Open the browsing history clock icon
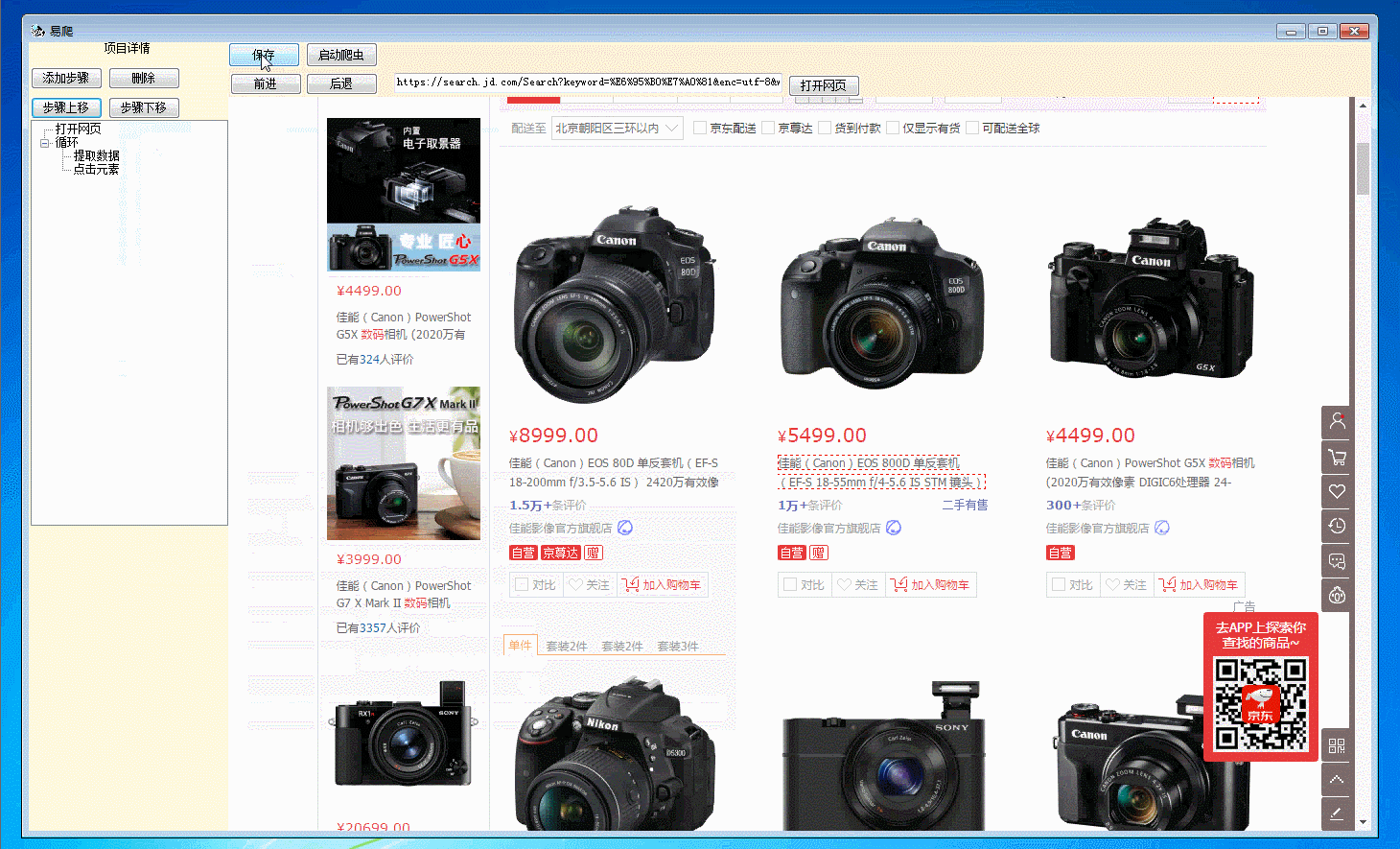Image resolution: width=1400 pixels, height=849 pixels. [x=1337, y=526]
